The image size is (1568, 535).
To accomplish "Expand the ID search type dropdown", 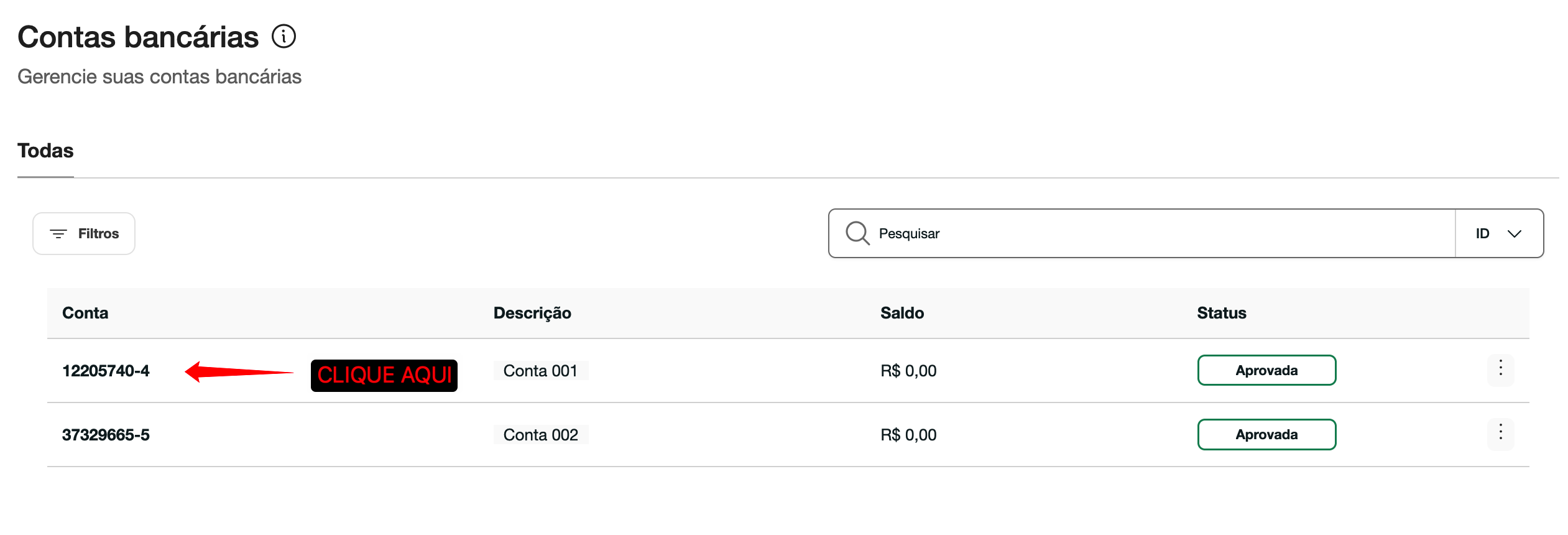I will tap(1499, 233).
